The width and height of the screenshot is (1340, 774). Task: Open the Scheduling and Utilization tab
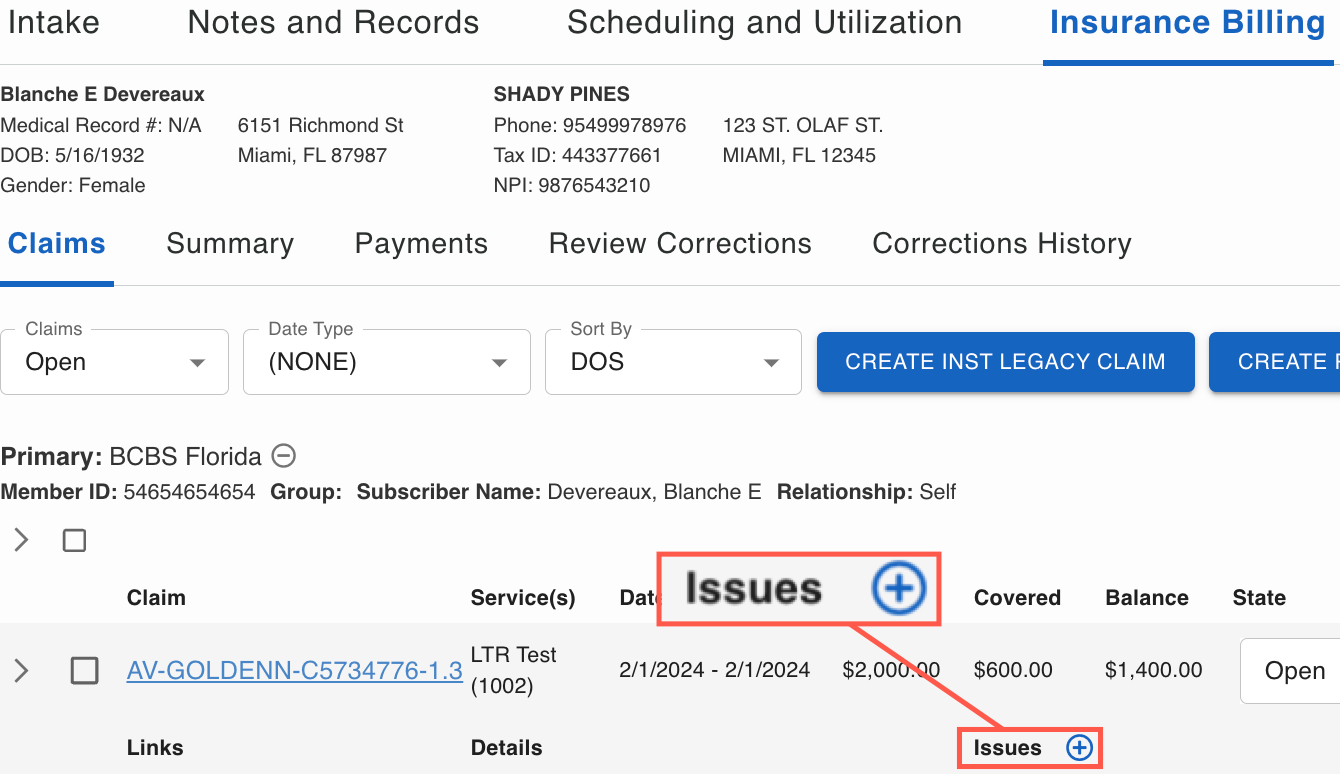click(764, 23)
